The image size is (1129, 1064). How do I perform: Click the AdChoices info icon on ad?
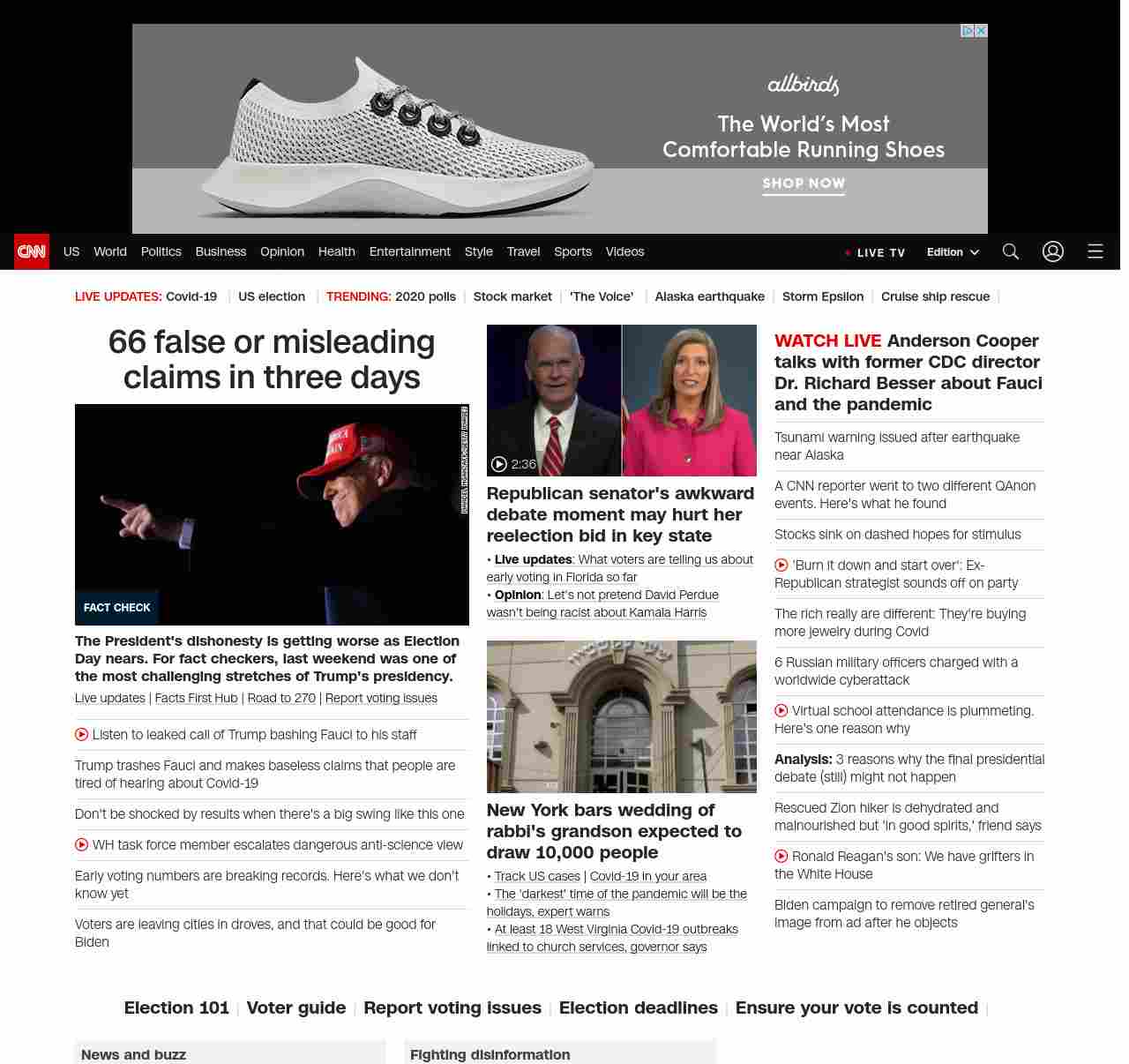coord(968,31)
